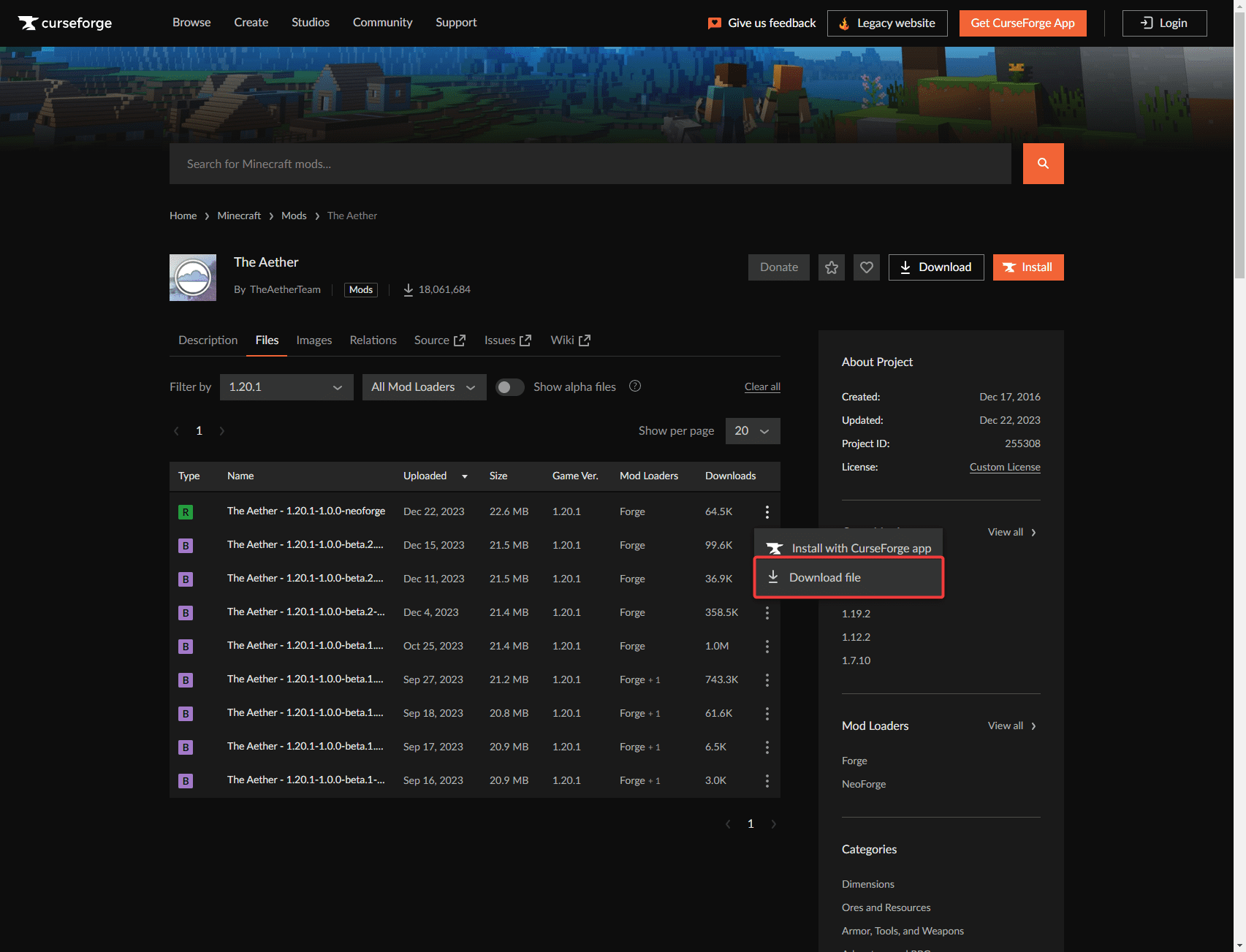
Task: Click the bottom pagination next arrow
Action: click(773, 824)
